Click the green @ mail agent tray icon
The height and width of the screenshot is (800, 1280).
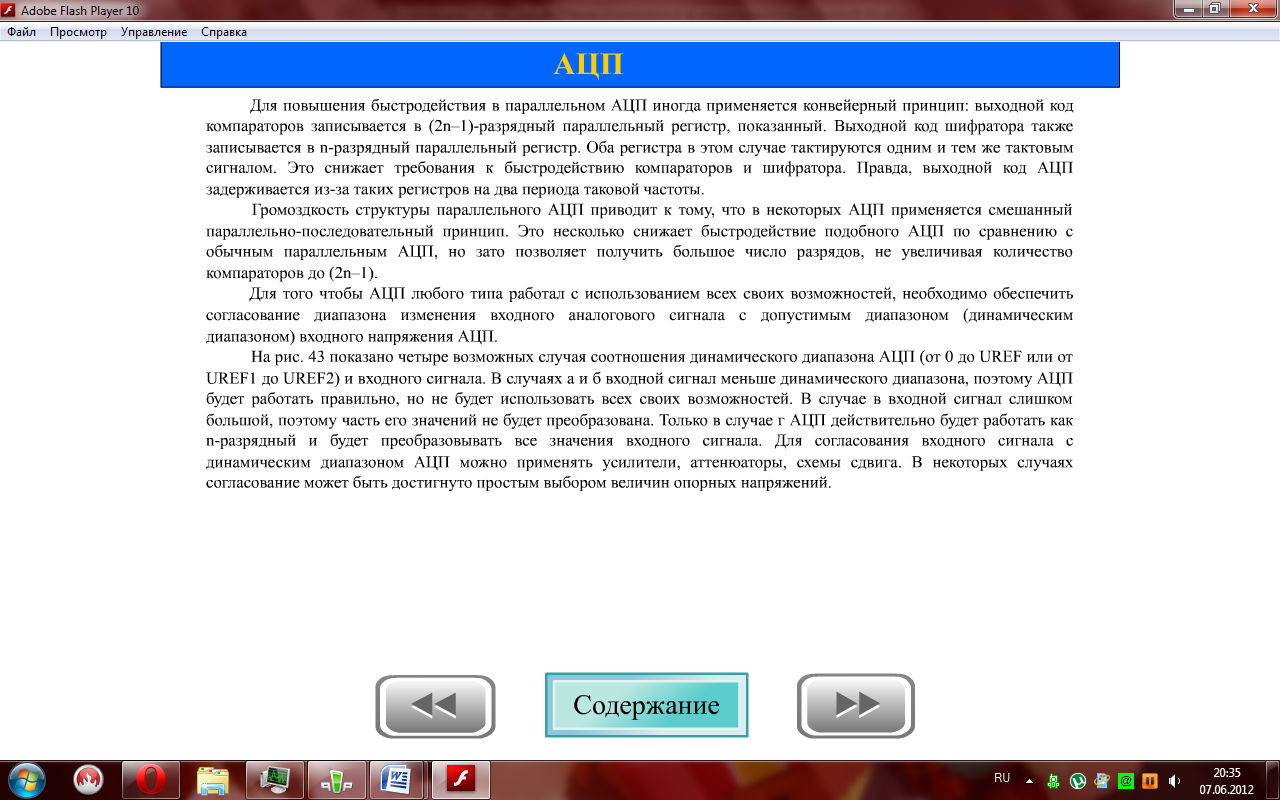click(1126, 780)
